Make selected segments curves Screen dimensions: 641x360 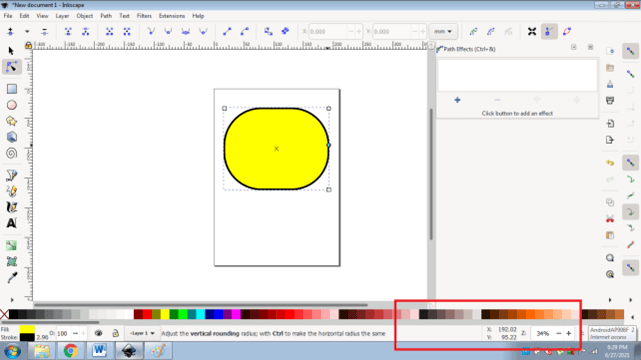244,31
